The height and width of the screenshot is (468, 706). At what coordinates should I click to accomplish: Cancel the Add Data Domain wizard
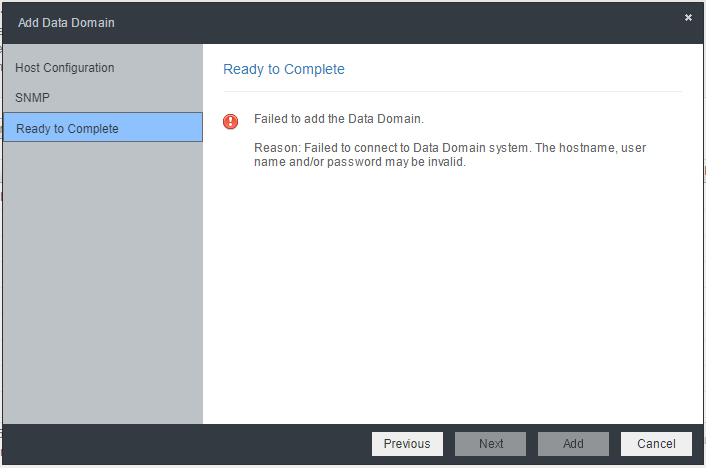click(656, 444)
